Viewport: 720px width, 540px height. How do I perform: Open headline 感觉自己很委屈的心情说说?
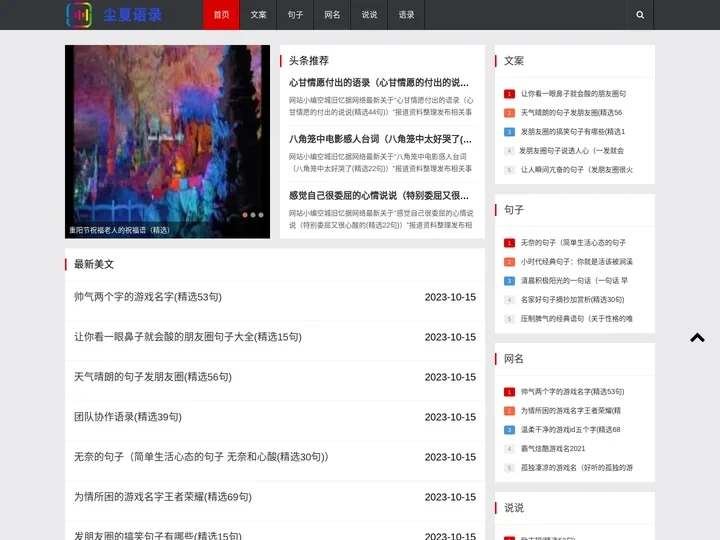coord(379,196)
